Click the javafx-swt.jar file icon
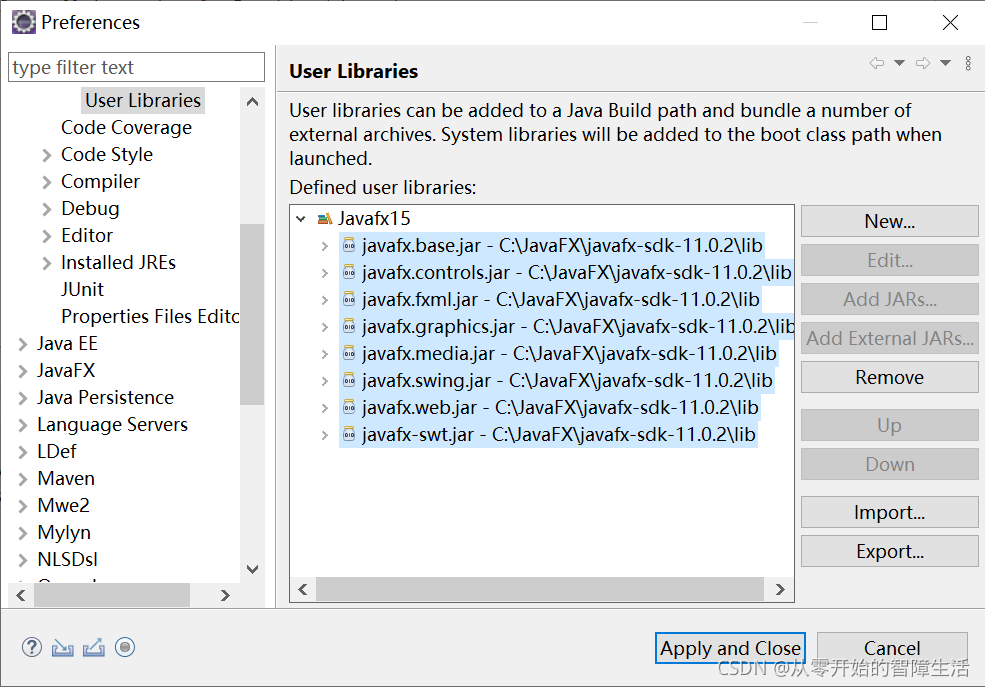This screenshot has width=985, height=687. 349,435
